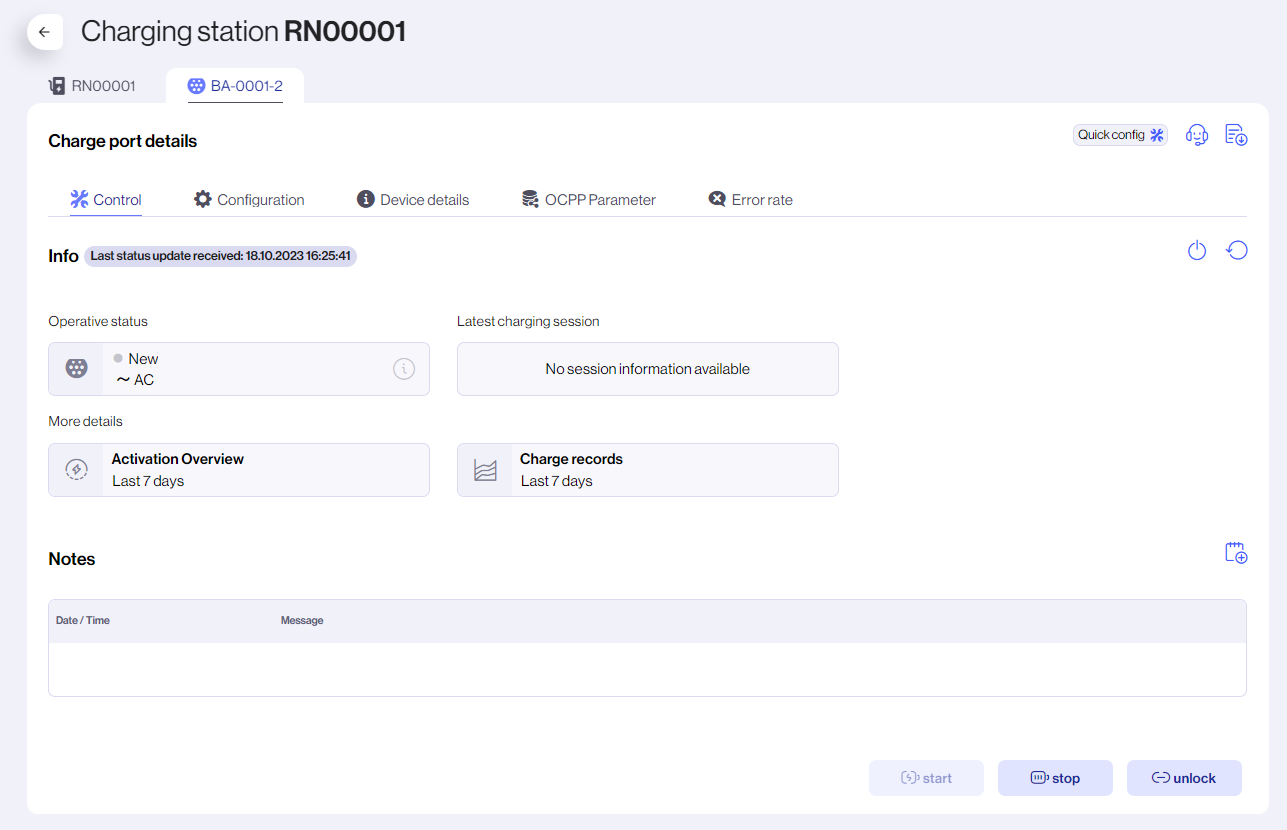View the Error rate tab

(x=750, y=199)
